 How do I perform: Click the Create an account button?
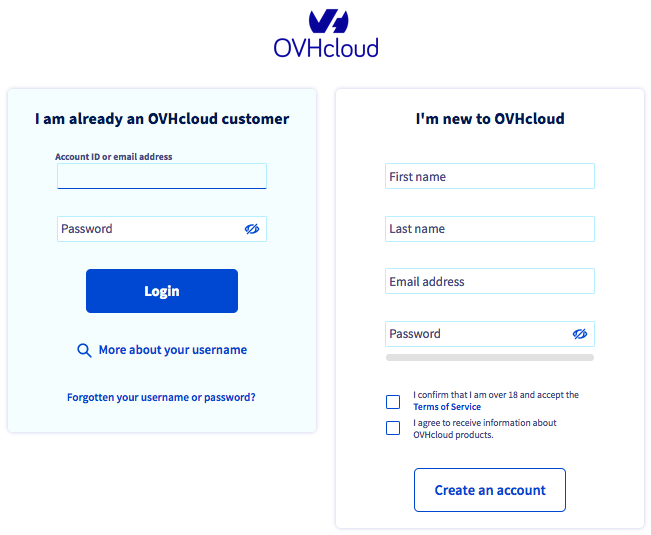click(x=490, y=490)
